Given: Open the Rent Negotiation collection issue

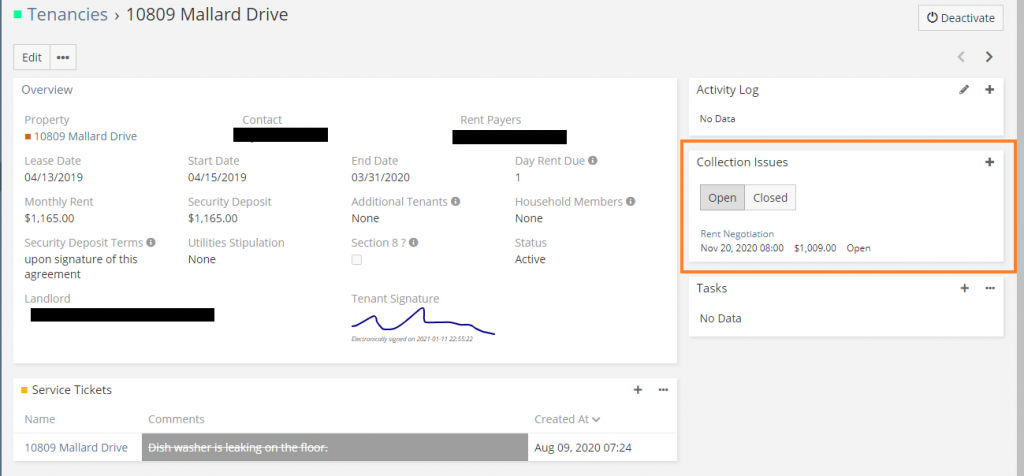Looking at the screenshot, I should click(x=738, y=234).
